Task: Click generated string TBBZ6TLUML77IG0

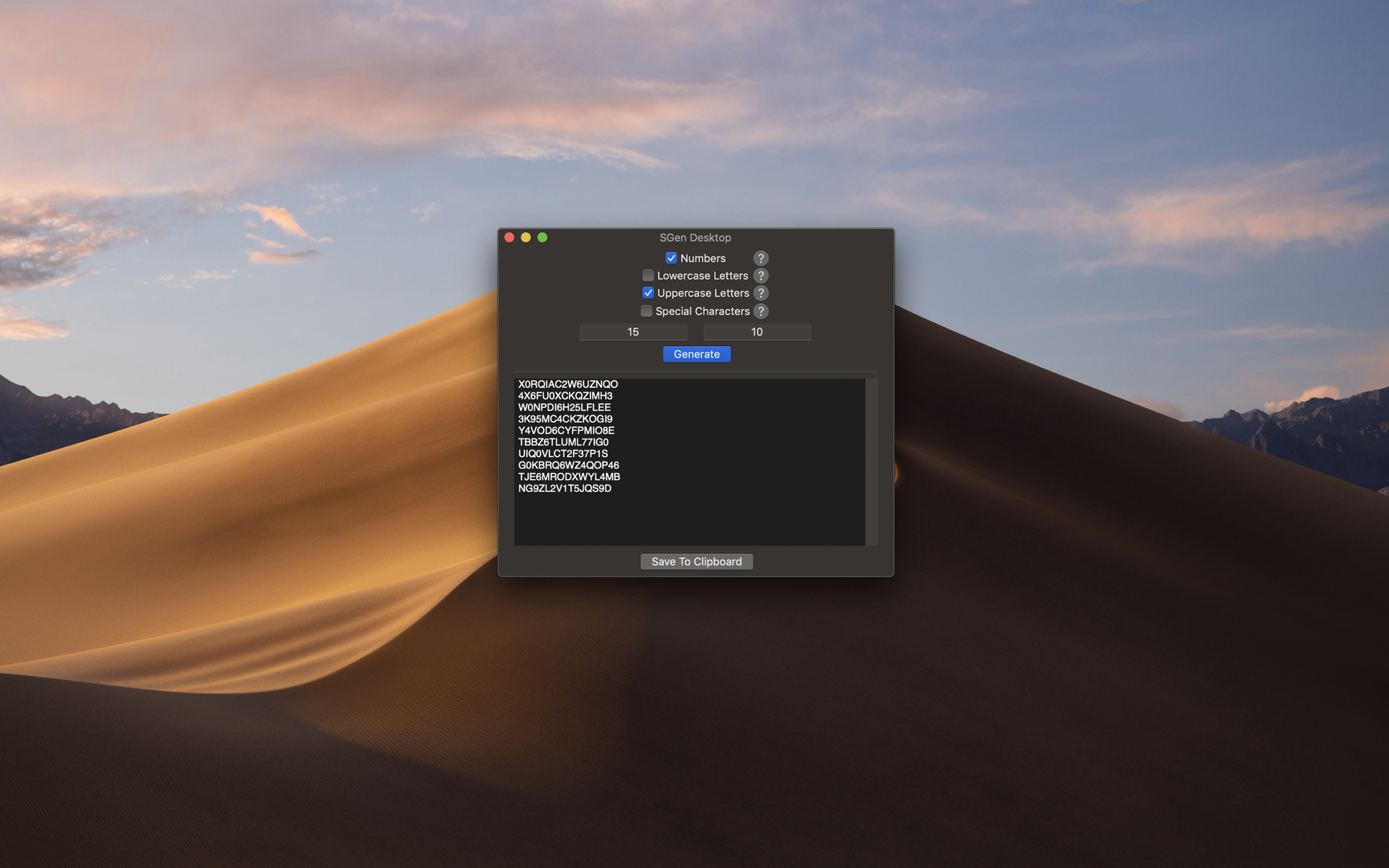Action: point(563,442)
